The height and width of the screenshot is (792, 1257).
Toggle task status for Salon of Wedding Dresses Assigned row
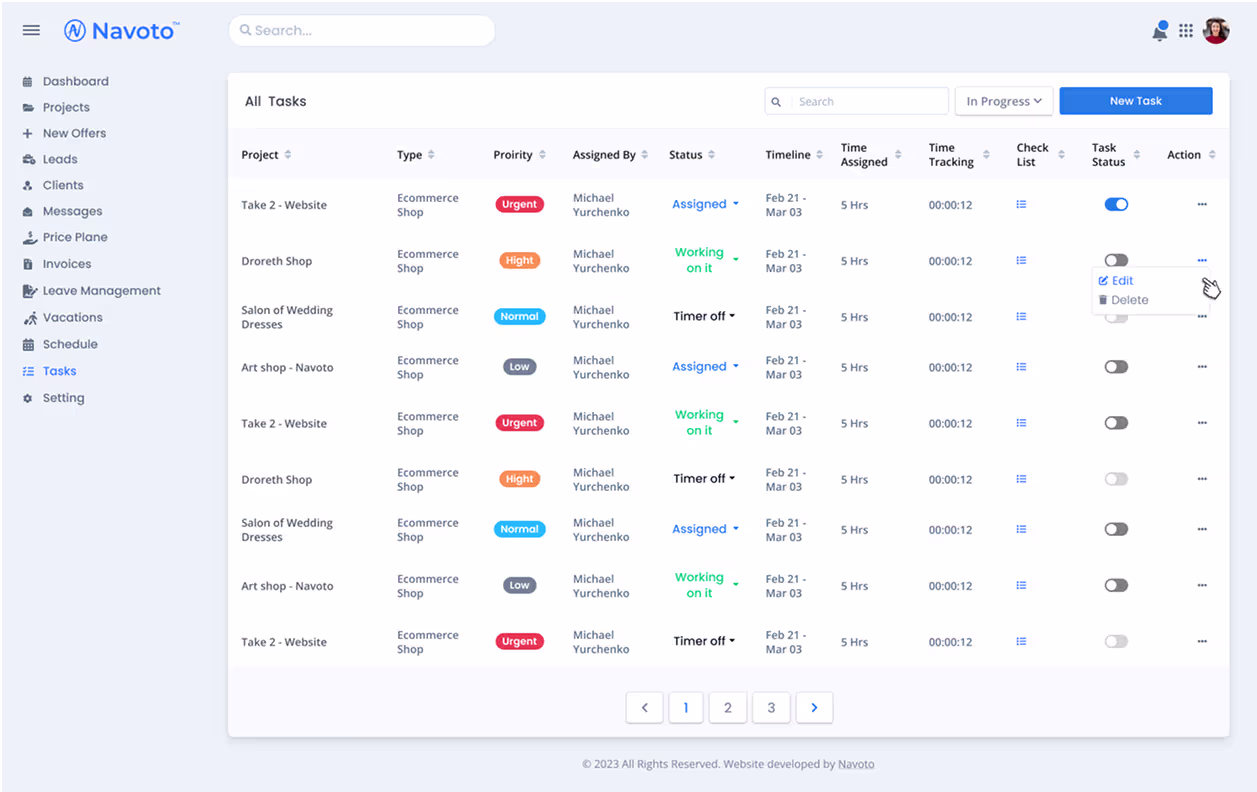1116,529
